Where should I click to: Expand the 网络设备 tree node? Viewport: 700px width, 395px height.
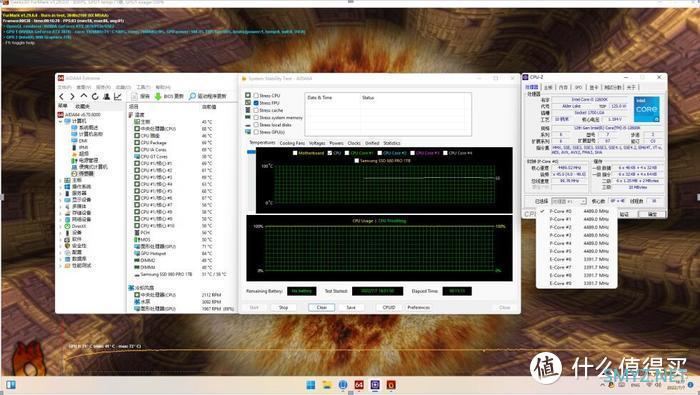pyautogui.click(x=61, y=220)
